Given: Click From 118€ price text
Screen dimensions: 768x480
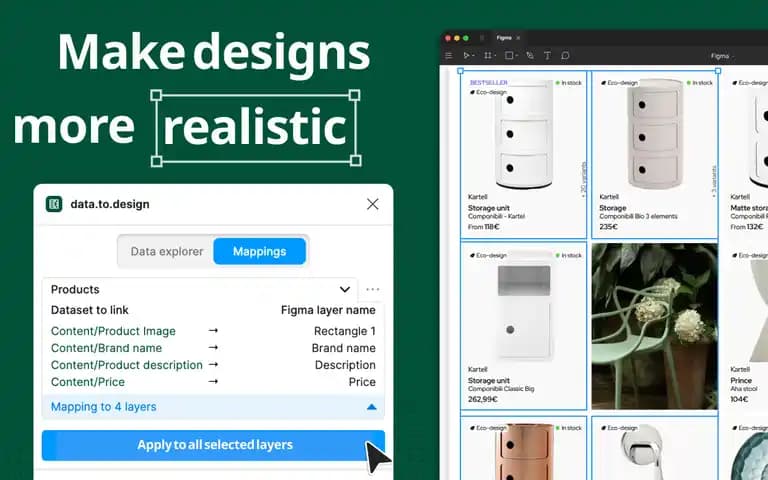Looking at the screenshot, I should pyautogui.click(x=483, y=227).
